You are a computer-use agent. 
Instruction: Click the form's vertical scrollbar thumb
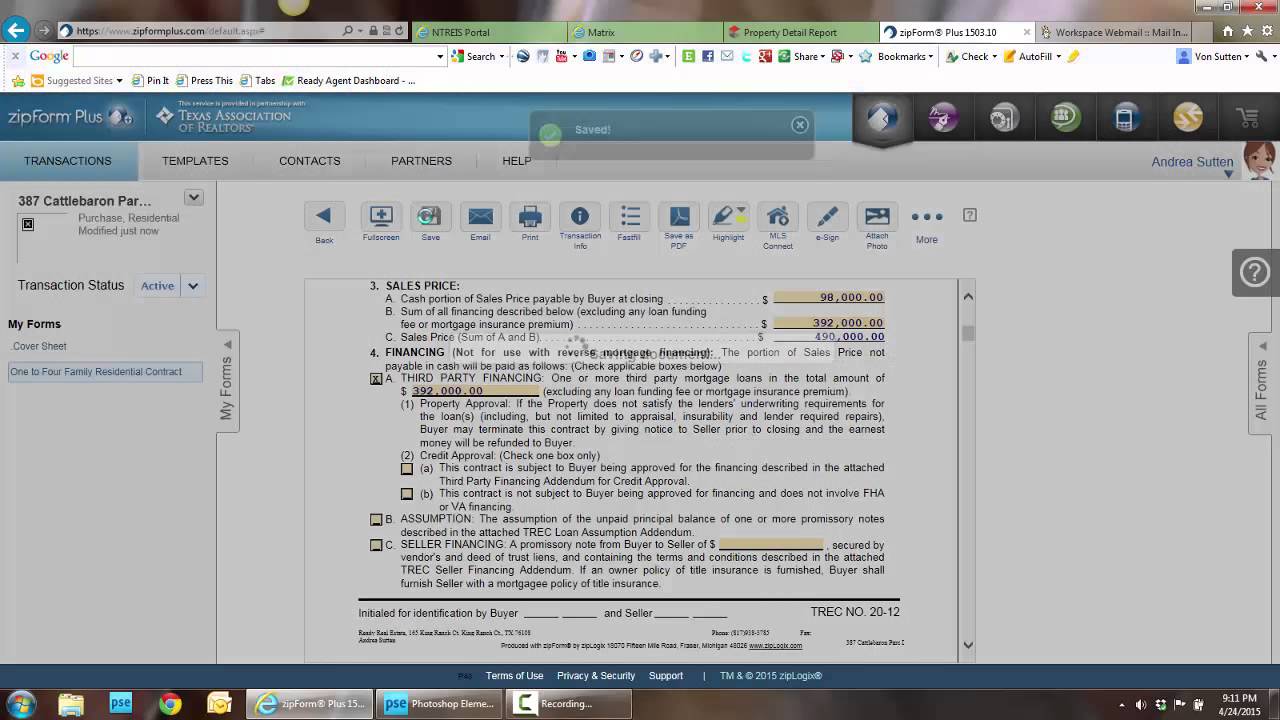(x=968, y=333)
